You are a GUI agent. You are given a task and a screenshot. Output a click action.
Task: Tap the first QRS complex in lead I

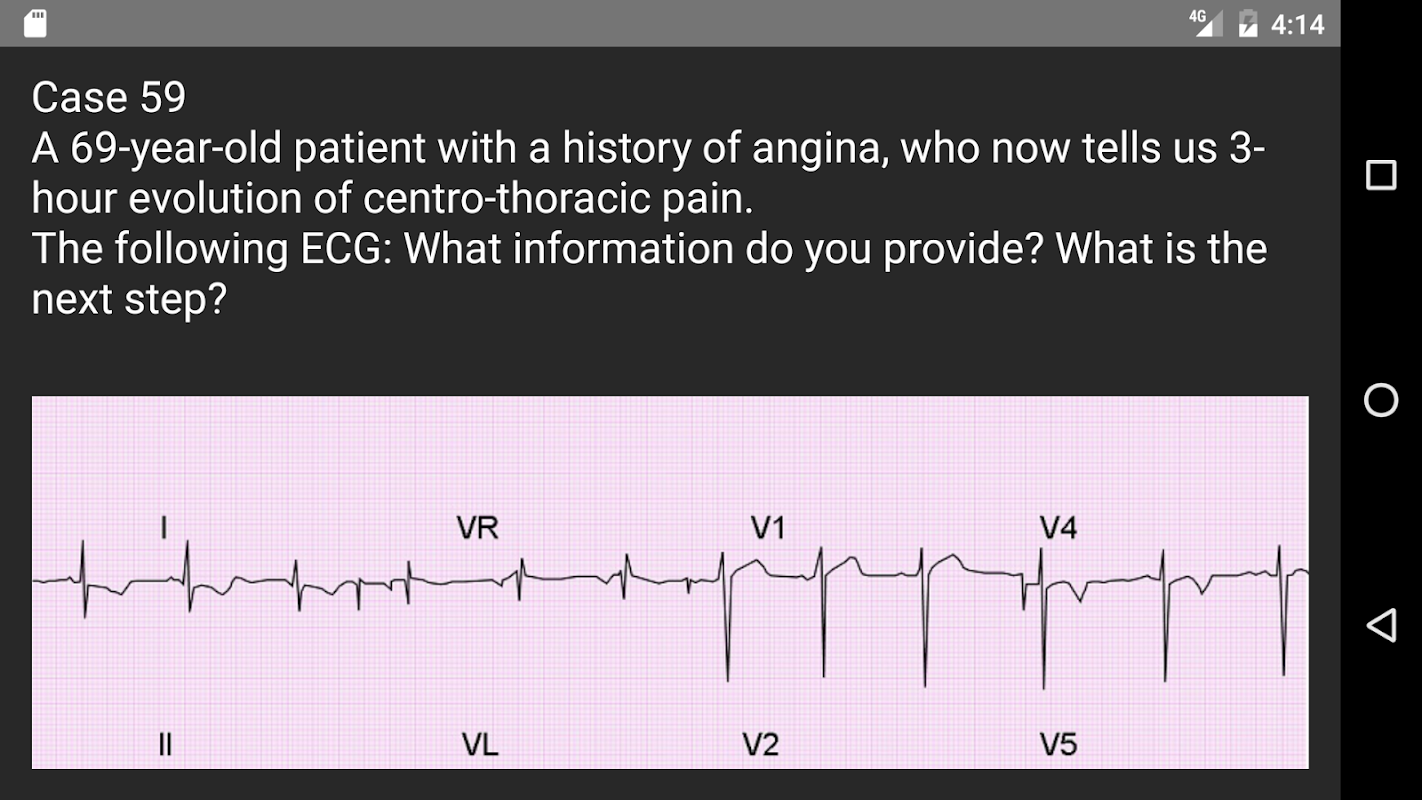84,578
